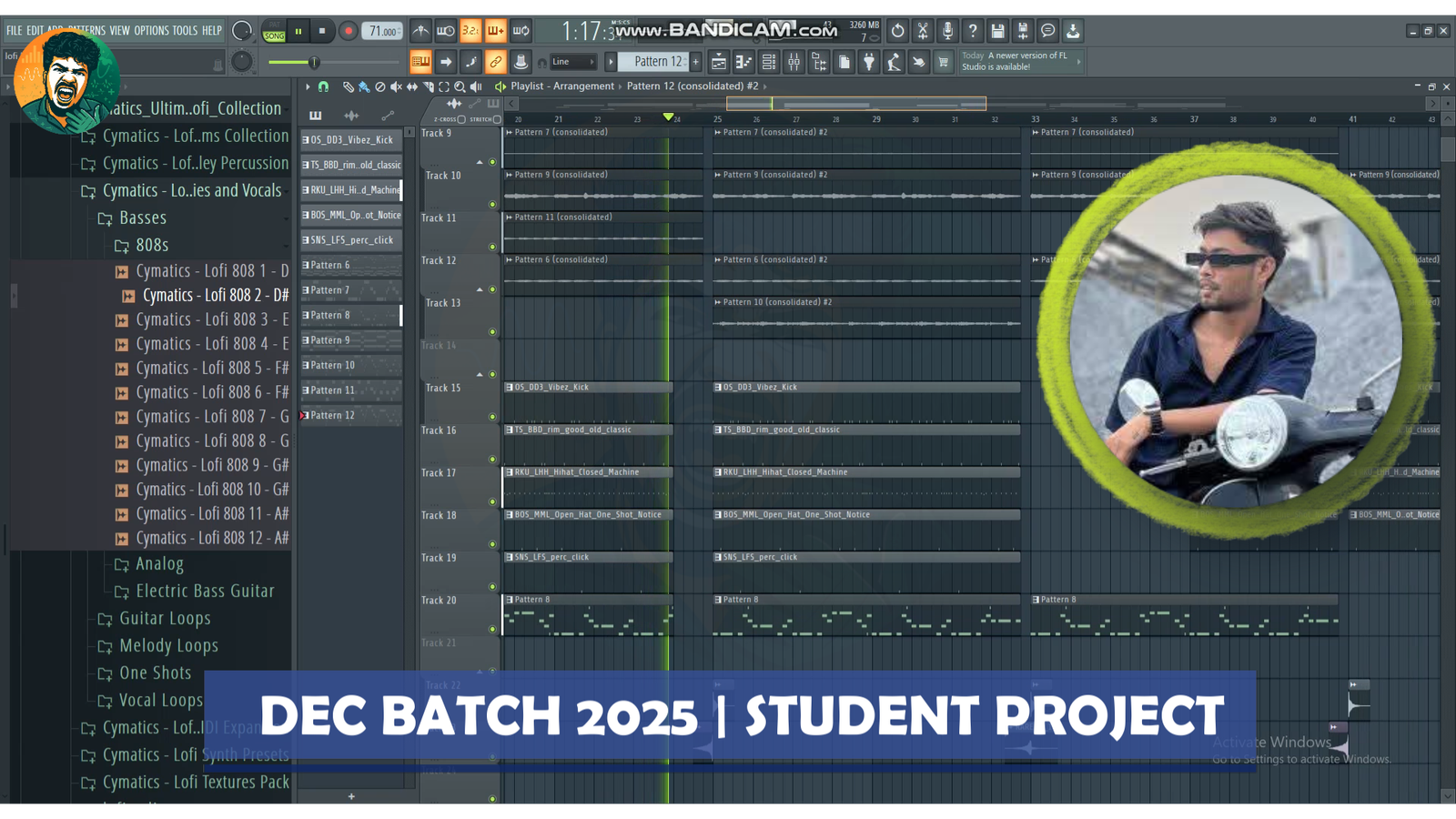Screen dimensions: 1456x819
Task: Expand the Melody Loops folder
Action: tap(168, 646)
